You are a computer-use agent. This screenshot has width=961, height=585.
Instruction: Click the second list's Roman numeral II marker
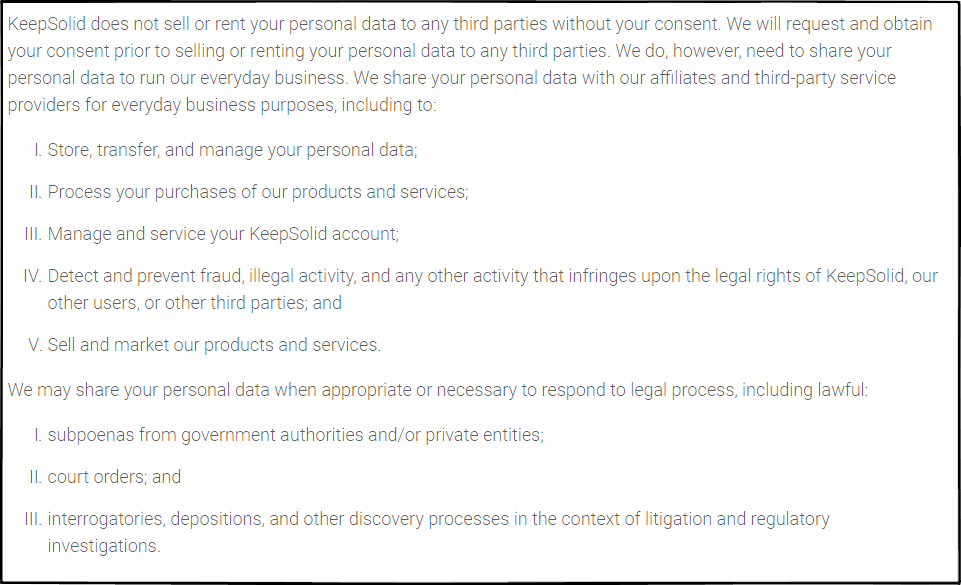tap(36, 477)
